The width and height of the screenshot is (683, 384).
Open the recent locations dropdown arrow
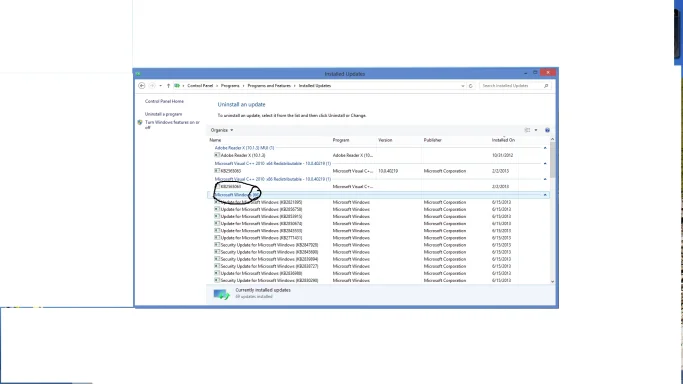pyautogui.click(x=161, y=86)
